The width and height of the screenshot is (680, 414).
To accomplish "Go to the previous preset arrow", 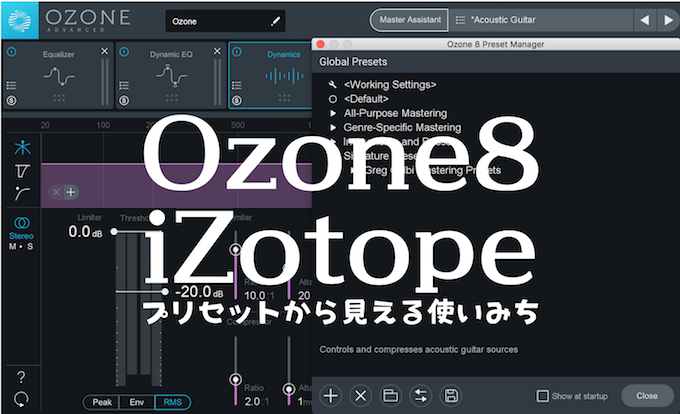I will 644,20.
